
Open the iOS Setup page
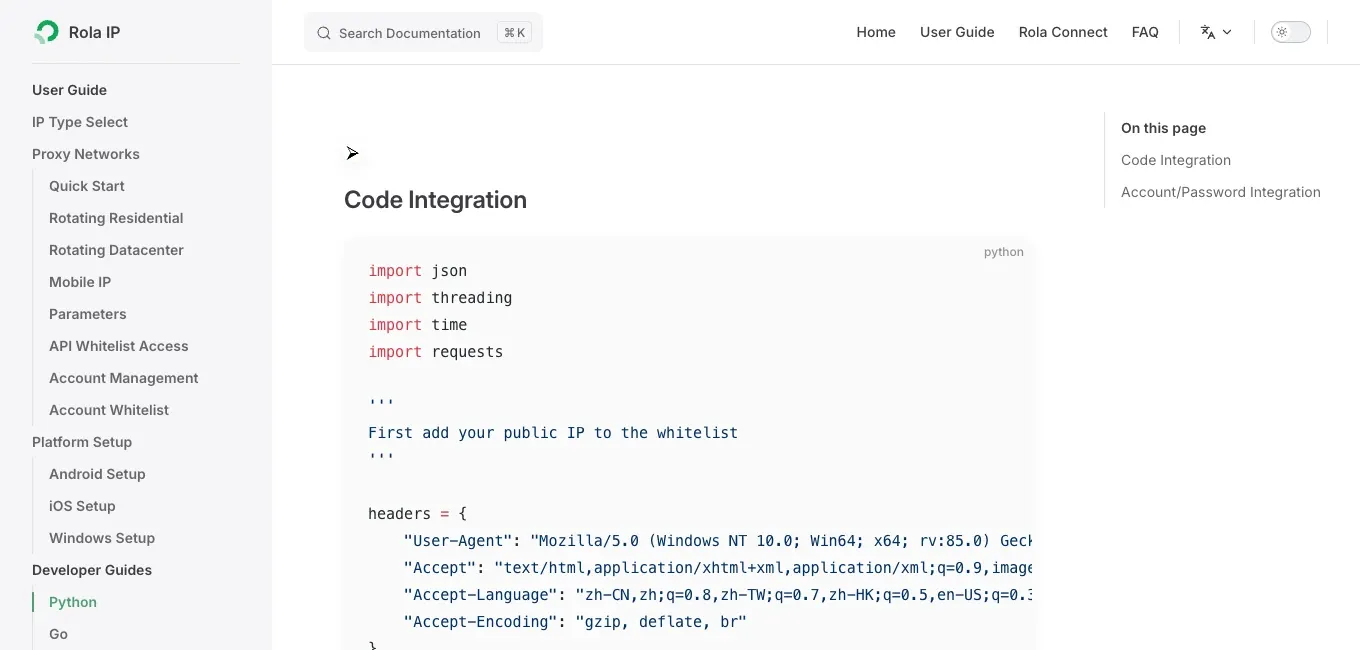[x=82, y=506]
